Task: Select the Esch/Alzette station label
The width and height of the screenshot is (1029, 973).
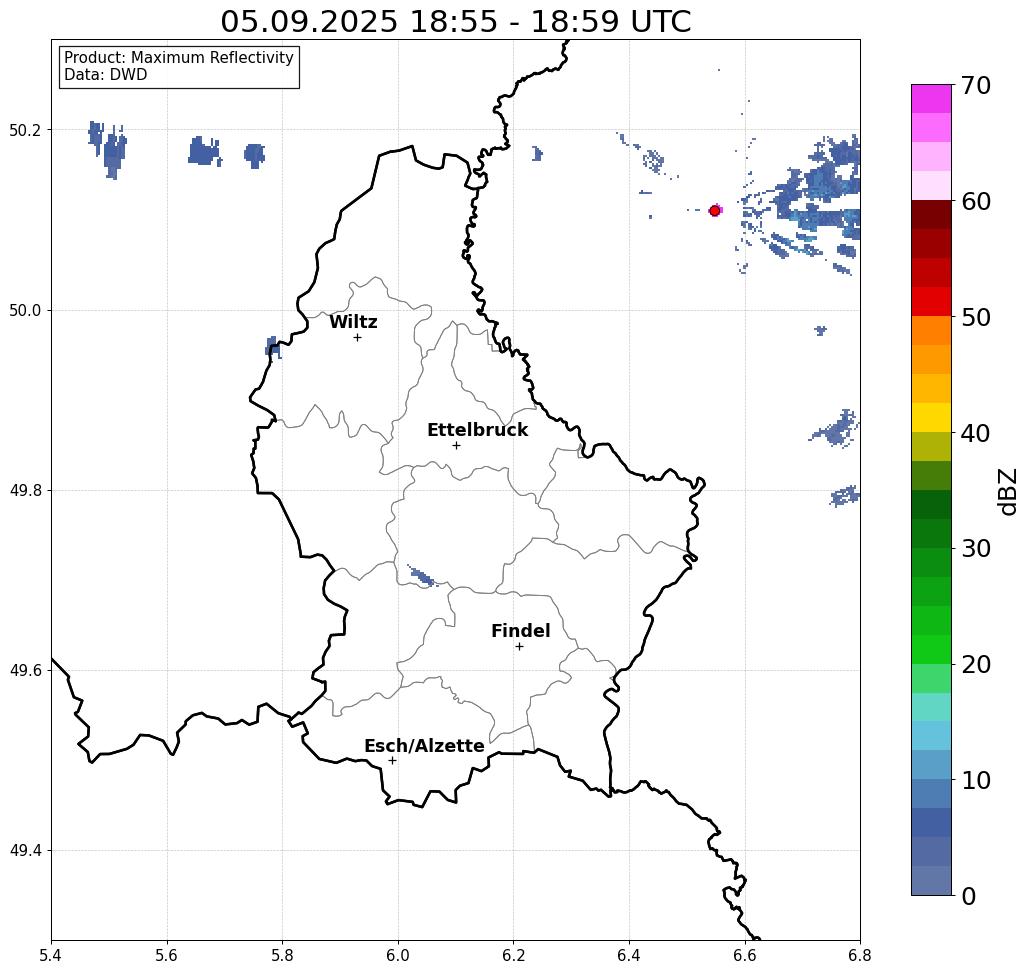Action: [424, 746]
